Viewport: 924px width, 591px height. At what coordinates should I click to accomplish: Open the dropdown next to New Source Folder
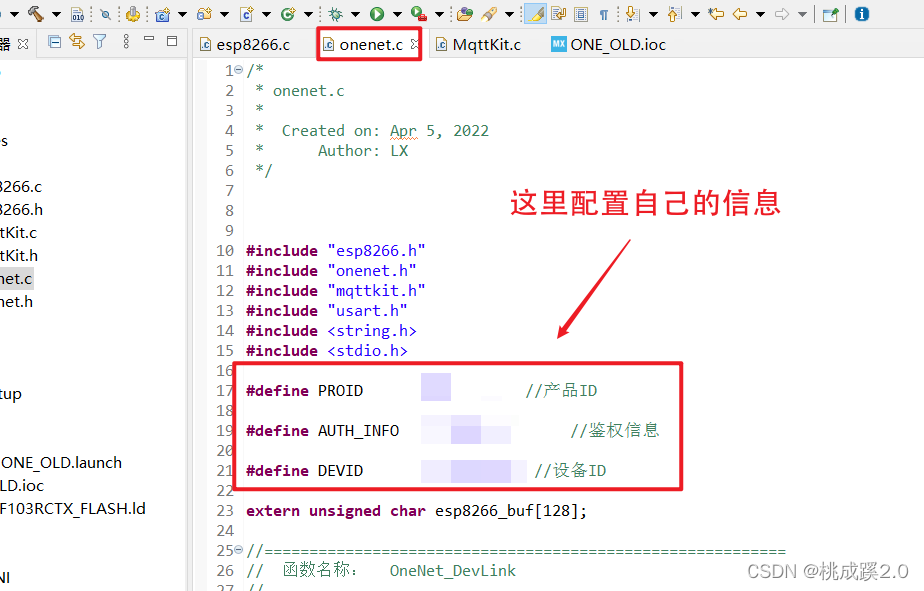pyautogui.click(x=225, y=14)
